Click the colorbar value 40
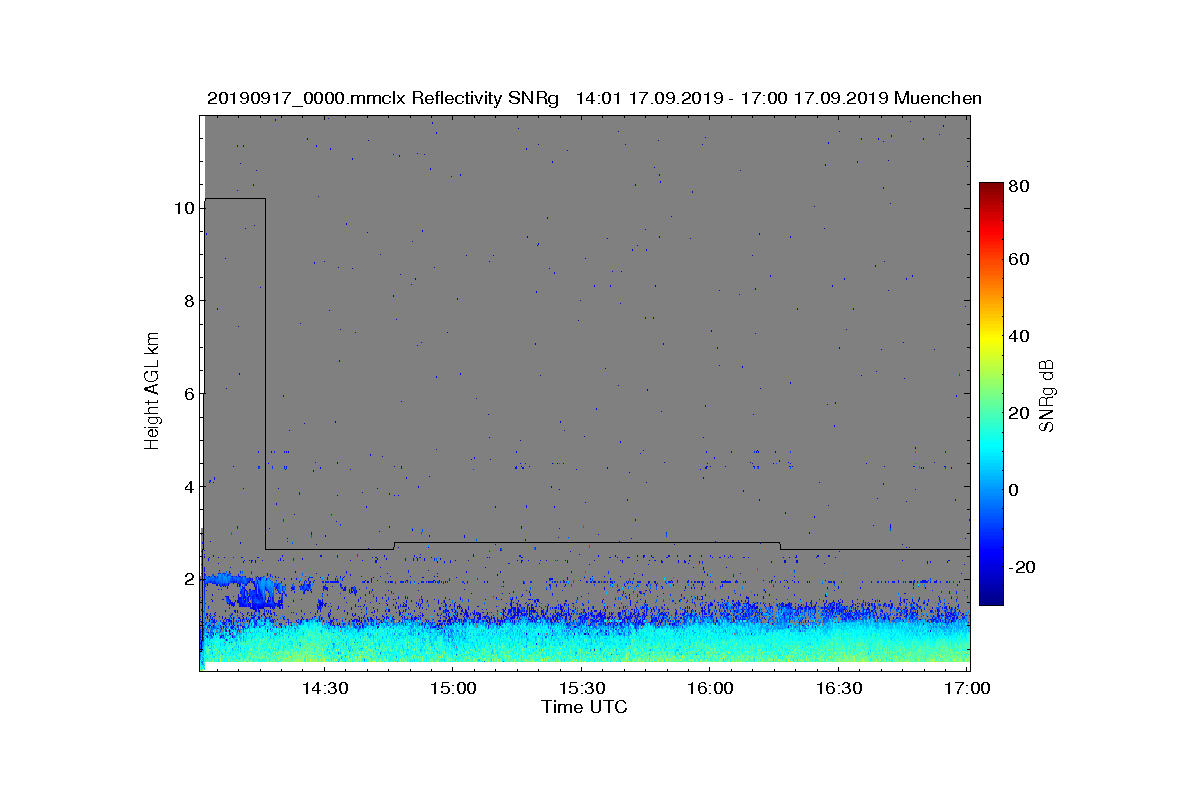1200x800 pixels. point(1020,336)
